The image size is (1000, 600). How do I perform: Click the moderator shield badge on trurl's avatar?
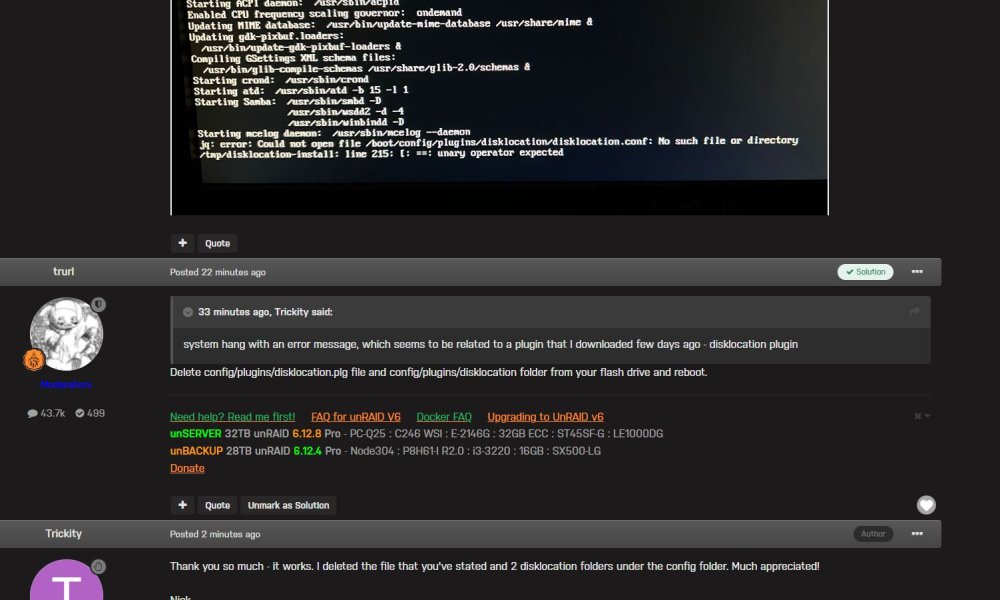[x=98, y=305]
